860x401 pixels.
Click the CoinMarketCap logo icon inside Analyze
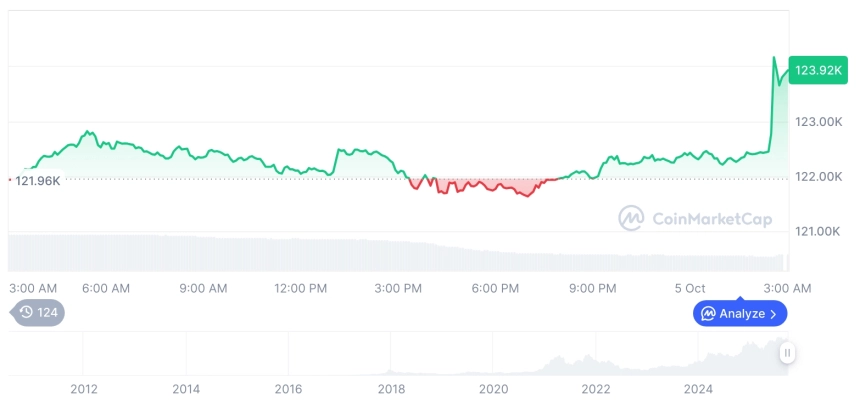[x=708, y=314]
